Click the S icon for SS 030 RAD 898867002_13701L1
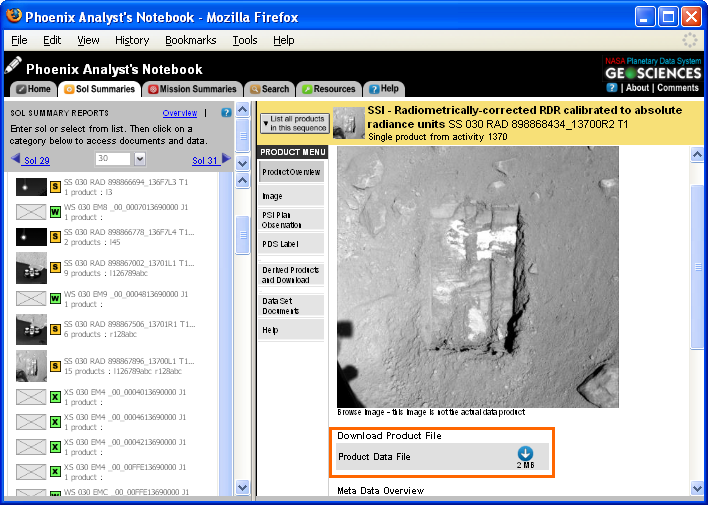Image resolution: width=708 pixels, height=505 pixels. pos(55,267)
